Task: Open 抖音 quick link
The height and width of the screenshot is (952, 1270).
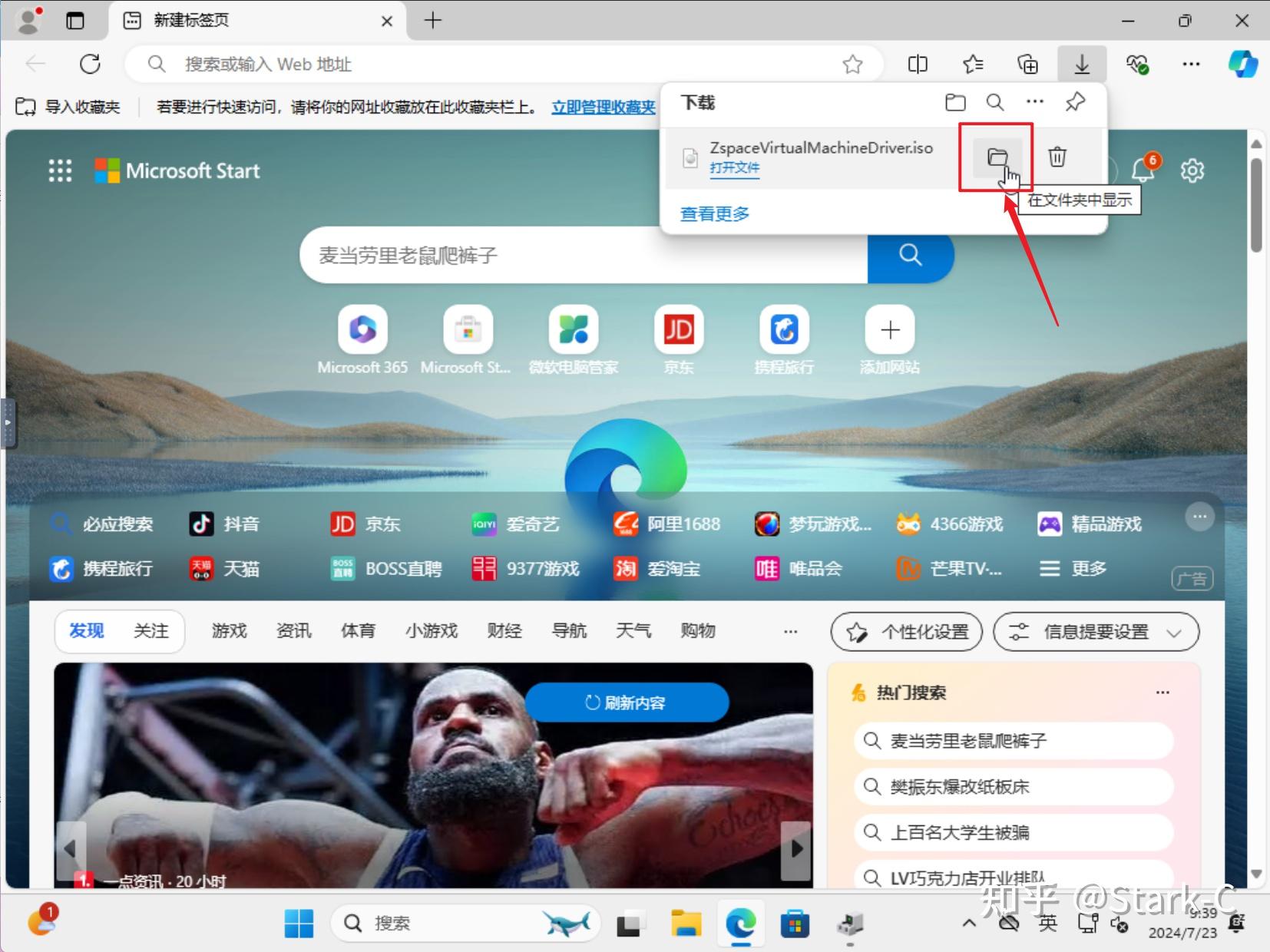Action: pyautogui.click(x=225, y=524)
